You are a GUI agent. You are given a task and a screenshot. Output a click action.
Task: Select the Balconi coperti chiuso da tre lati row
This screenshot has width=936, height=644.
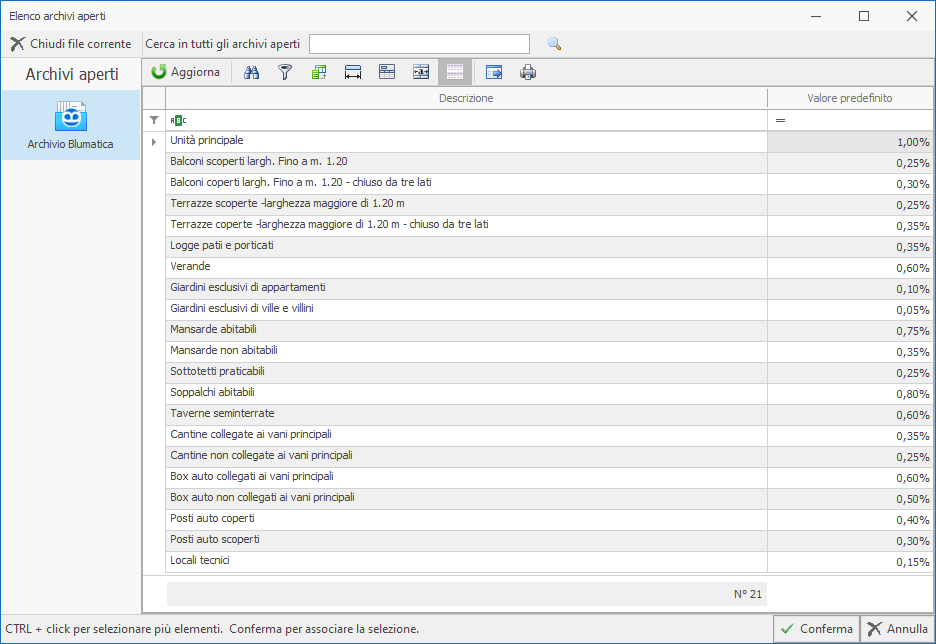pyautogui.click(x=466, y=184)
